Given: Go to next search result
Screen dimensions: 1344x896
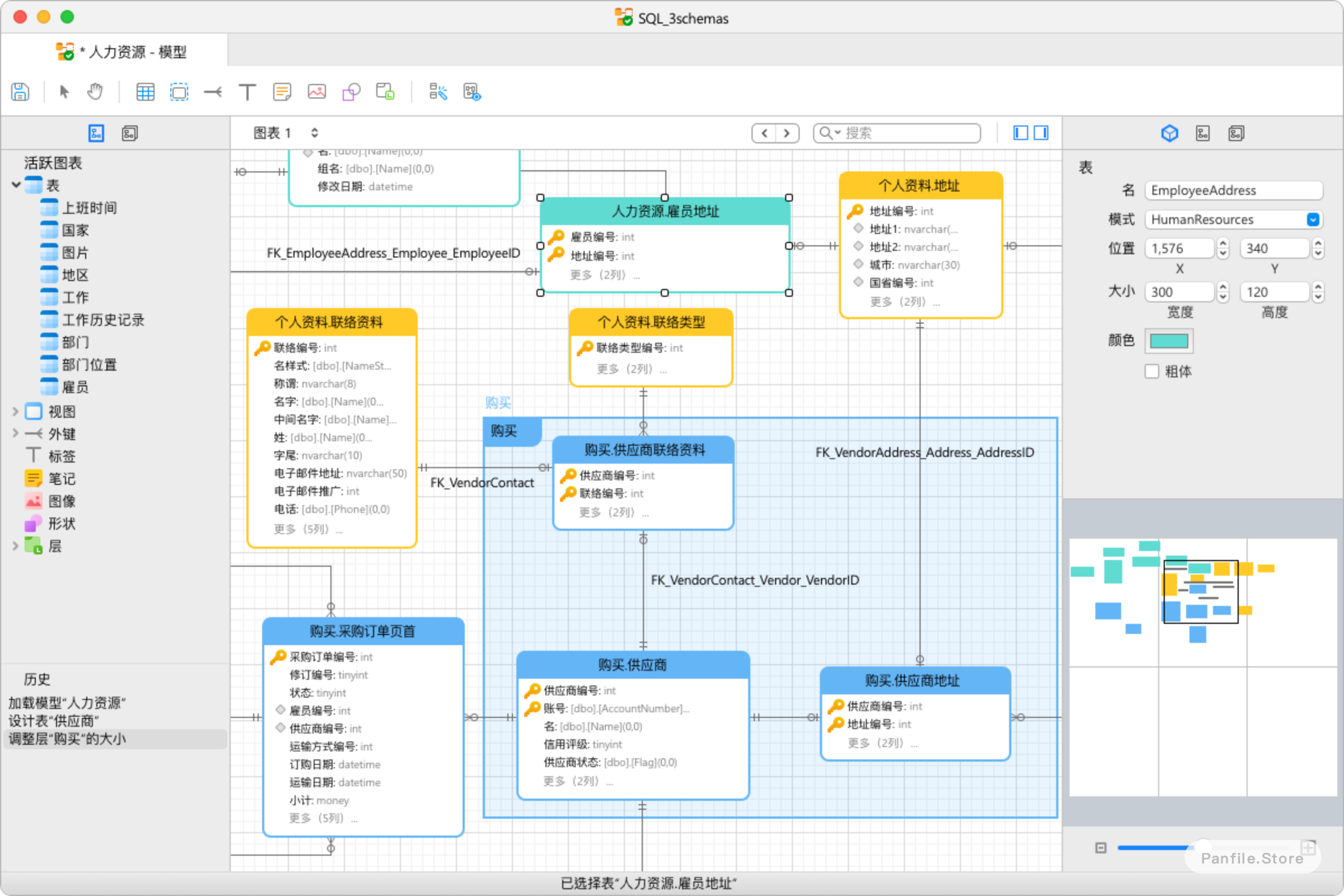Looking at the screenshot, I should click(x=787, y=133).
